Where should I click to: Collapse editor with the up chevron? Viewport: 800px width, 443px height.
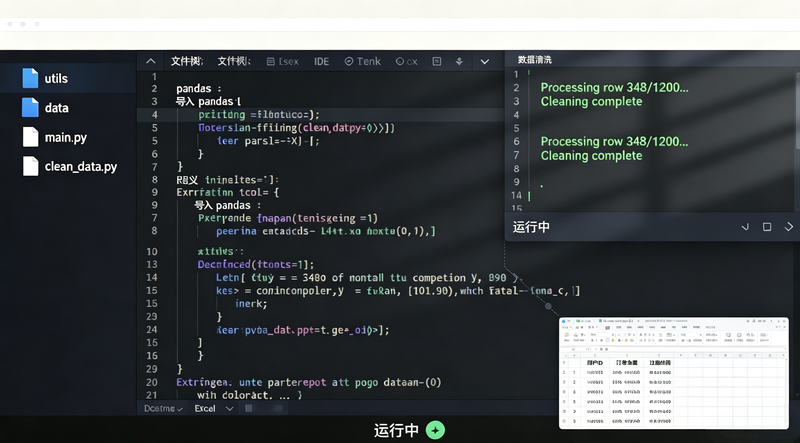(x=151, y=61)
